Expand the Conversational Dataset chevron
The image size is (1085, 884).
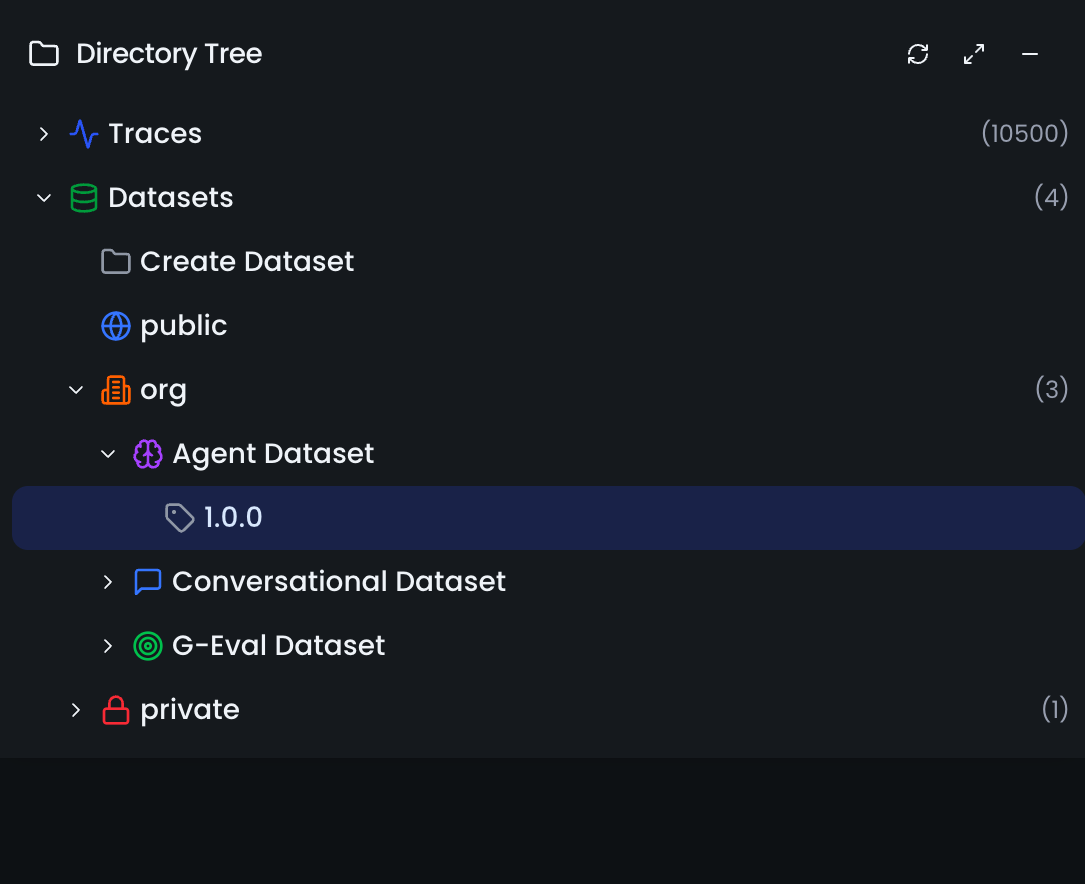coord(108,582)
